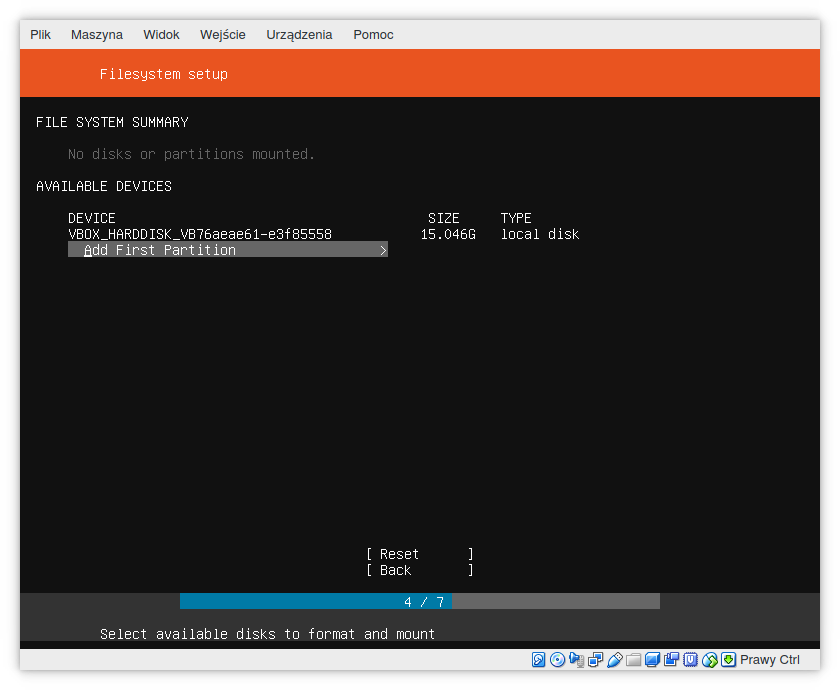Click the 15.046G size value
Viewport: 840px width, 690px height.
point(448,234)
